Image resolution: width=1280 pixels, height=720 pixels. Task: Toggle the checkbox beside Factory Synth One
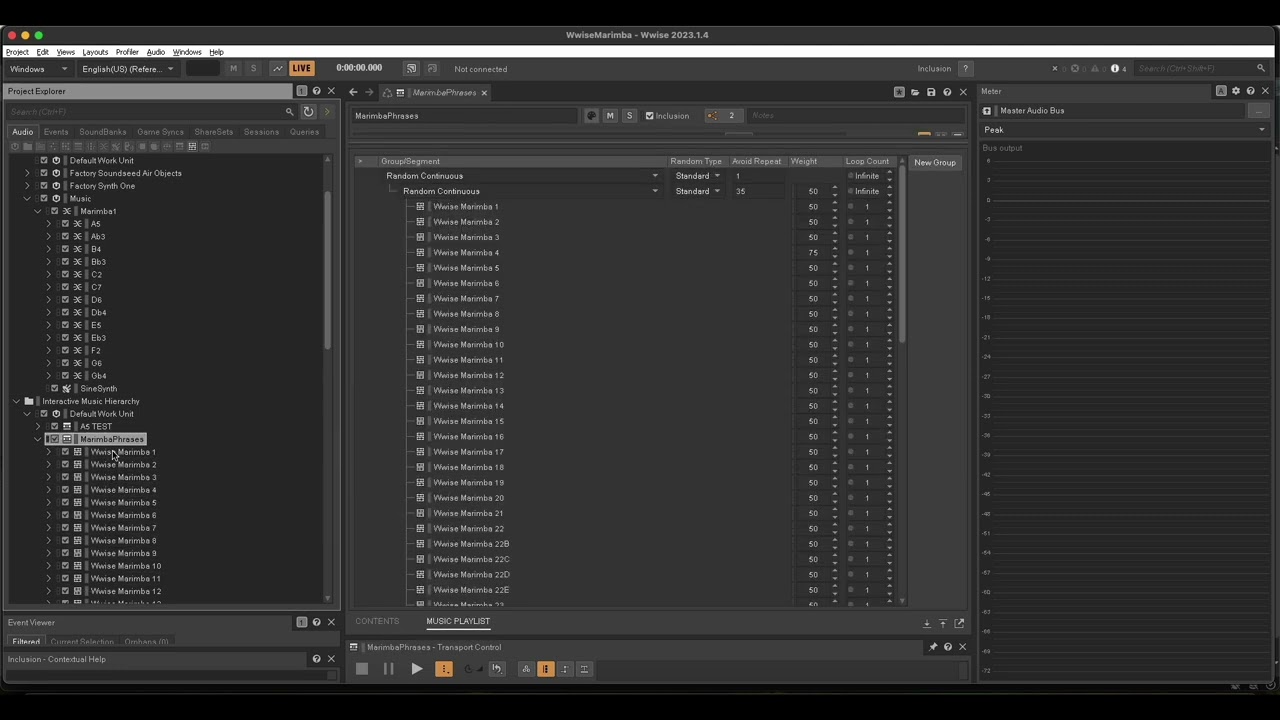tap(43, 186)
